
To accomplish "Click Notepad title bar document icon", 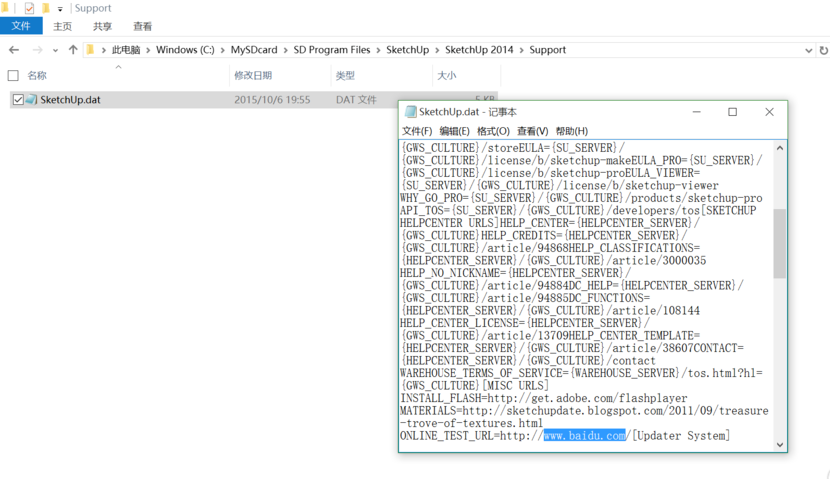I will click(410, 112).
